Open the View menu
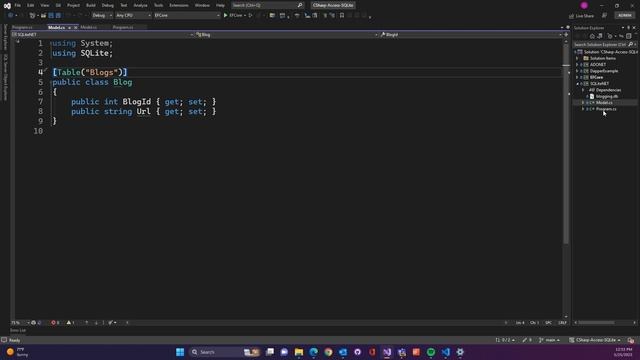Viewport: 640px width, 360px height. coord(44,5)
